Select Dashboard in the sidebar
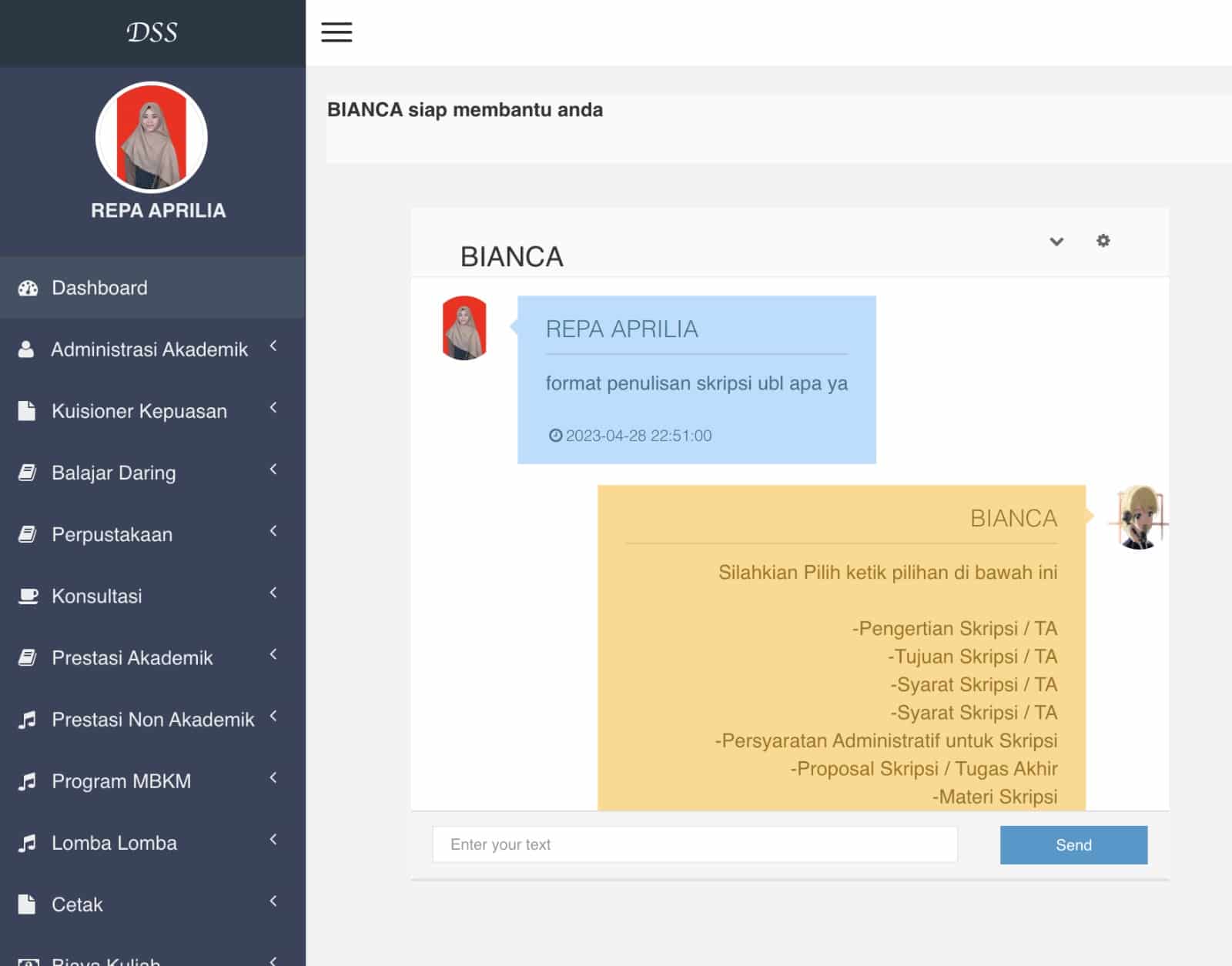The width and height of the screenshot is (1232, 966). 99,288
